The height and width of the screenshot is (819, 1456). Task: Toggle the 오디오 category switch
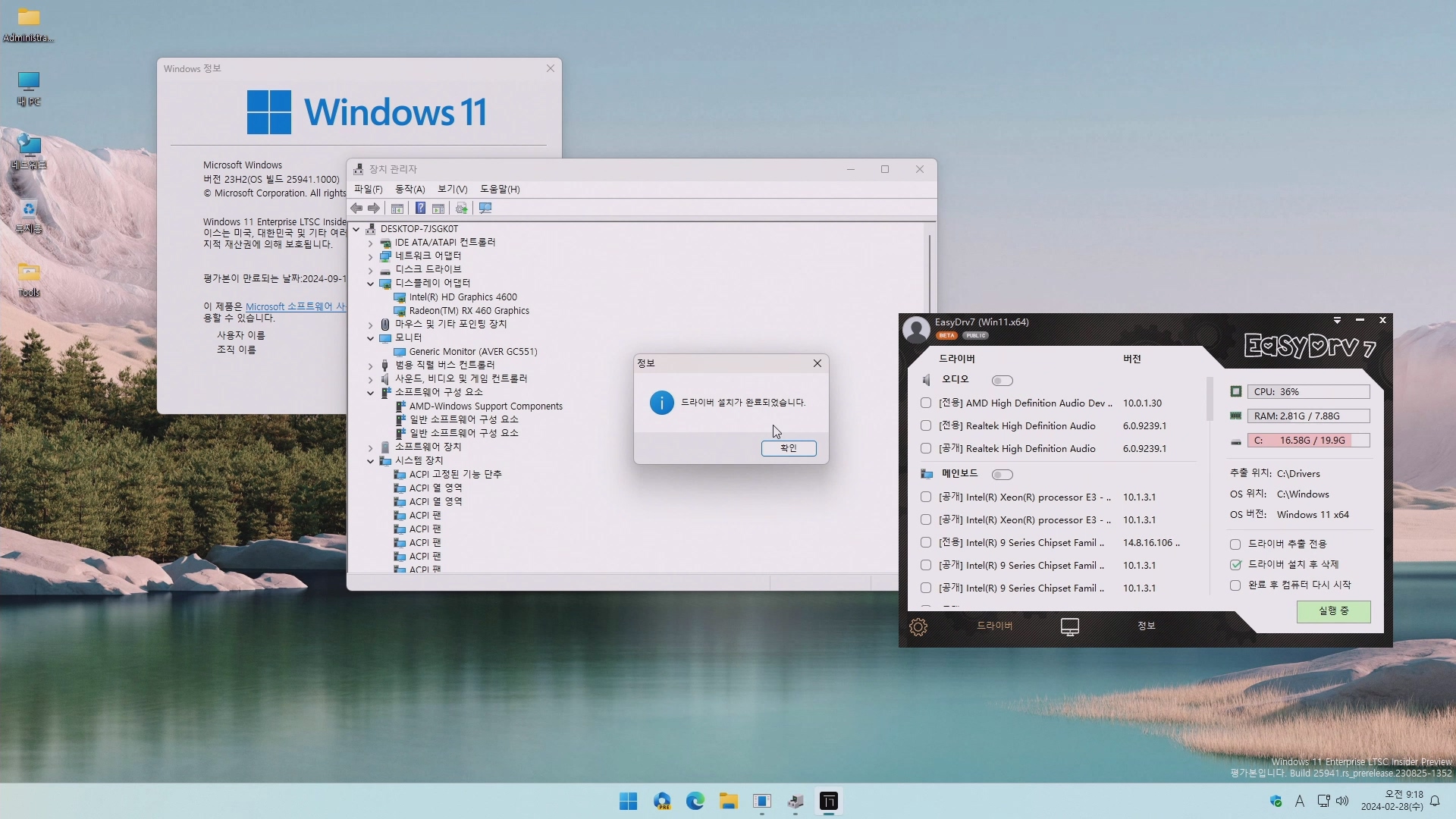[x=1002, y=381]
